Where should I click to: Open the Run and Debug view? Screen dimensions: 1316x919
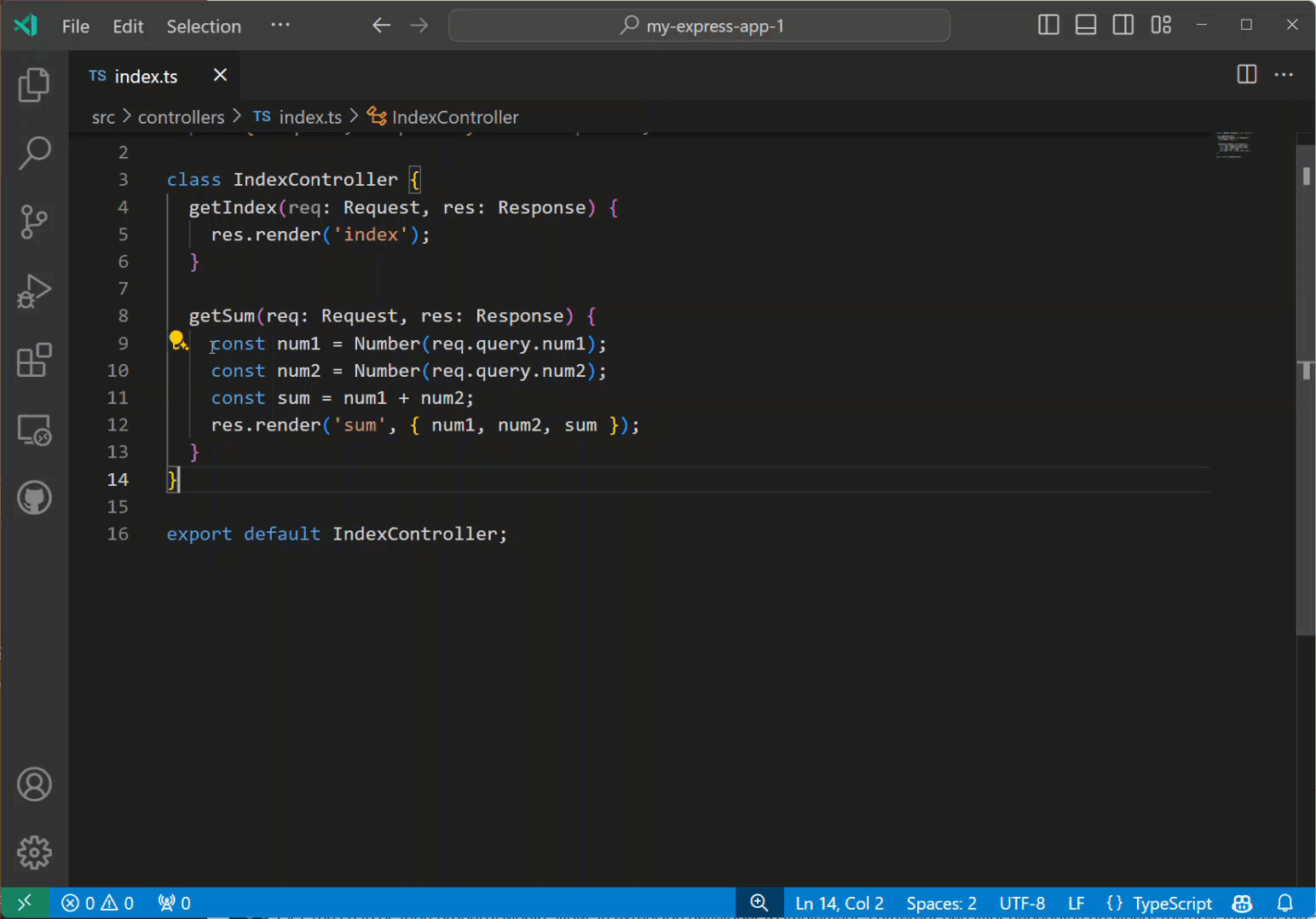[x=34, y=292]
